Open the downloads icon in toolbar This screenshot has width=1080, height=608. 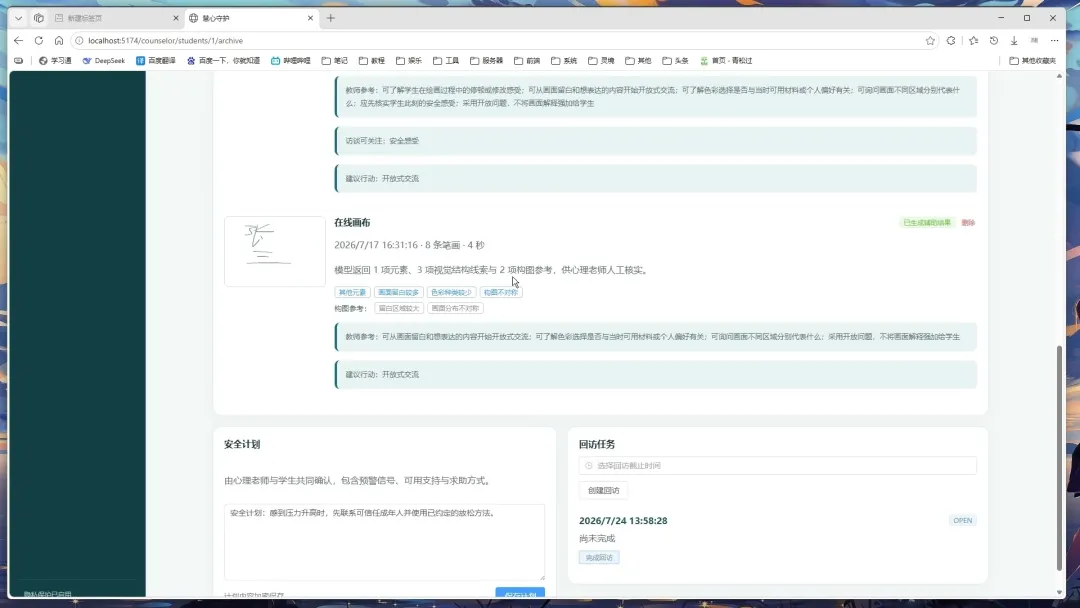coord(1014,41)
